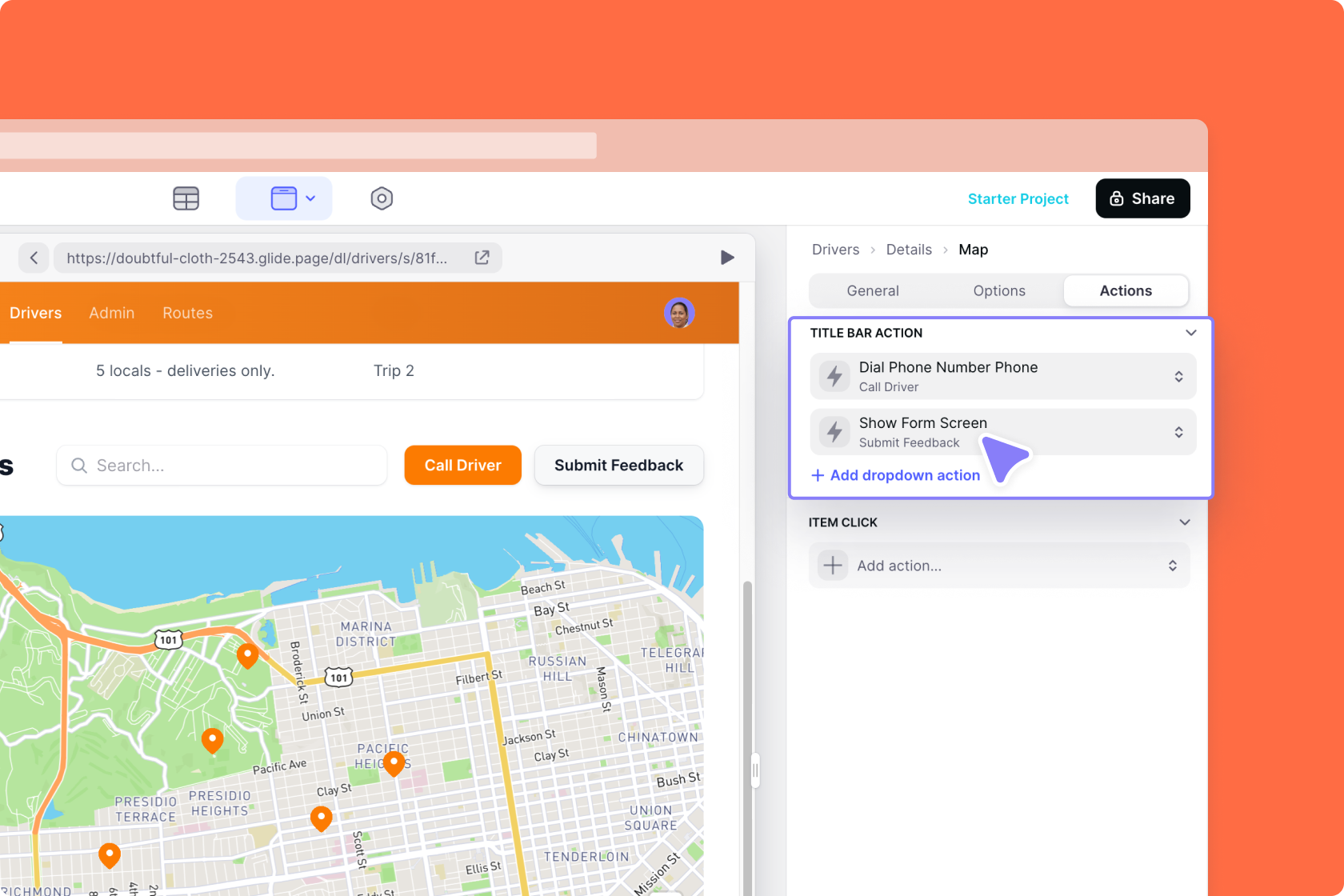Click the user profile avatar

[679, 313]
